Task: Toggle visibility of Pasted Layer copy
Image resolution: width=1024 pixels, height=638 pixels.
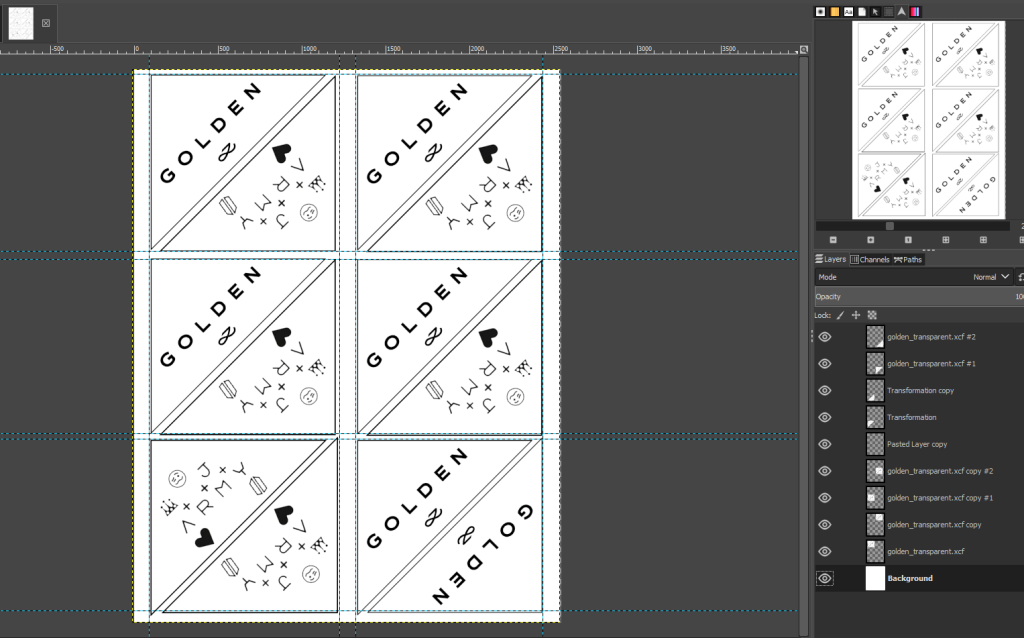Action: tap(825, 444)
